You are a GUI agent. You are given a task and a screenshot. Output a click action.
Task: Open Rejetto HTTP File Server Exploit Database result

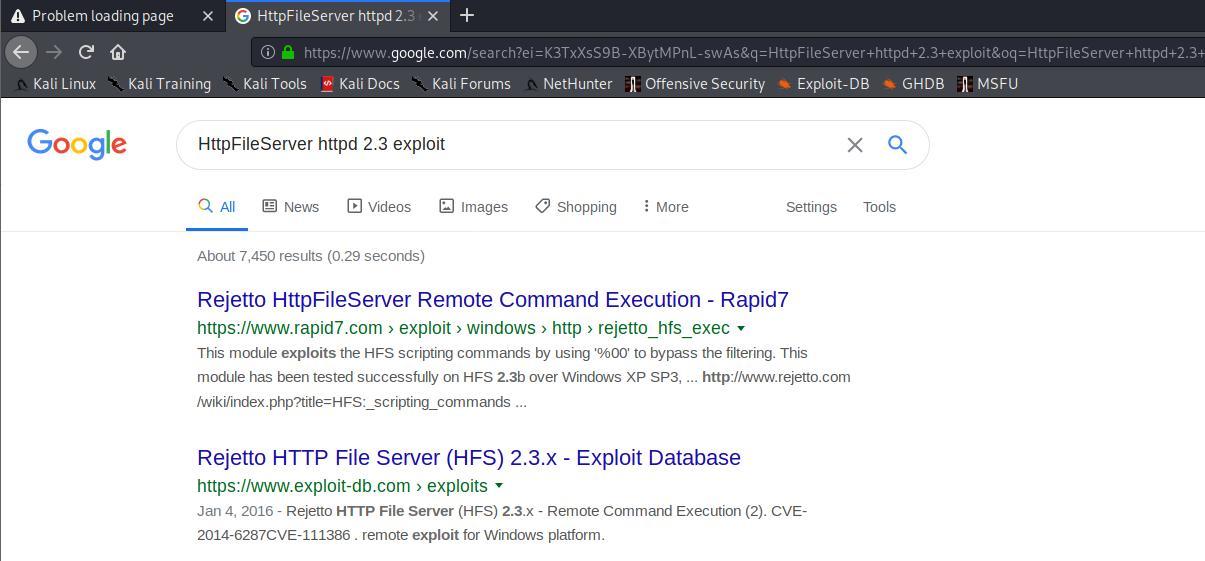(469, 458)
